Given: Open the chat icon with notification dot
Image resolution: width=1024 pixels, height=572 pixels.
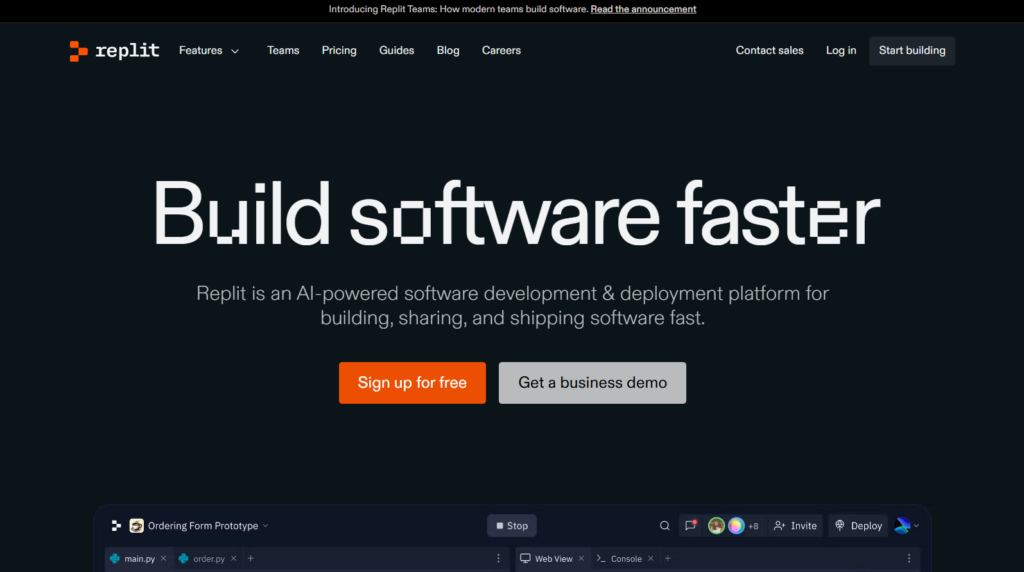Looking at the screenshot, I should point(690,526).
